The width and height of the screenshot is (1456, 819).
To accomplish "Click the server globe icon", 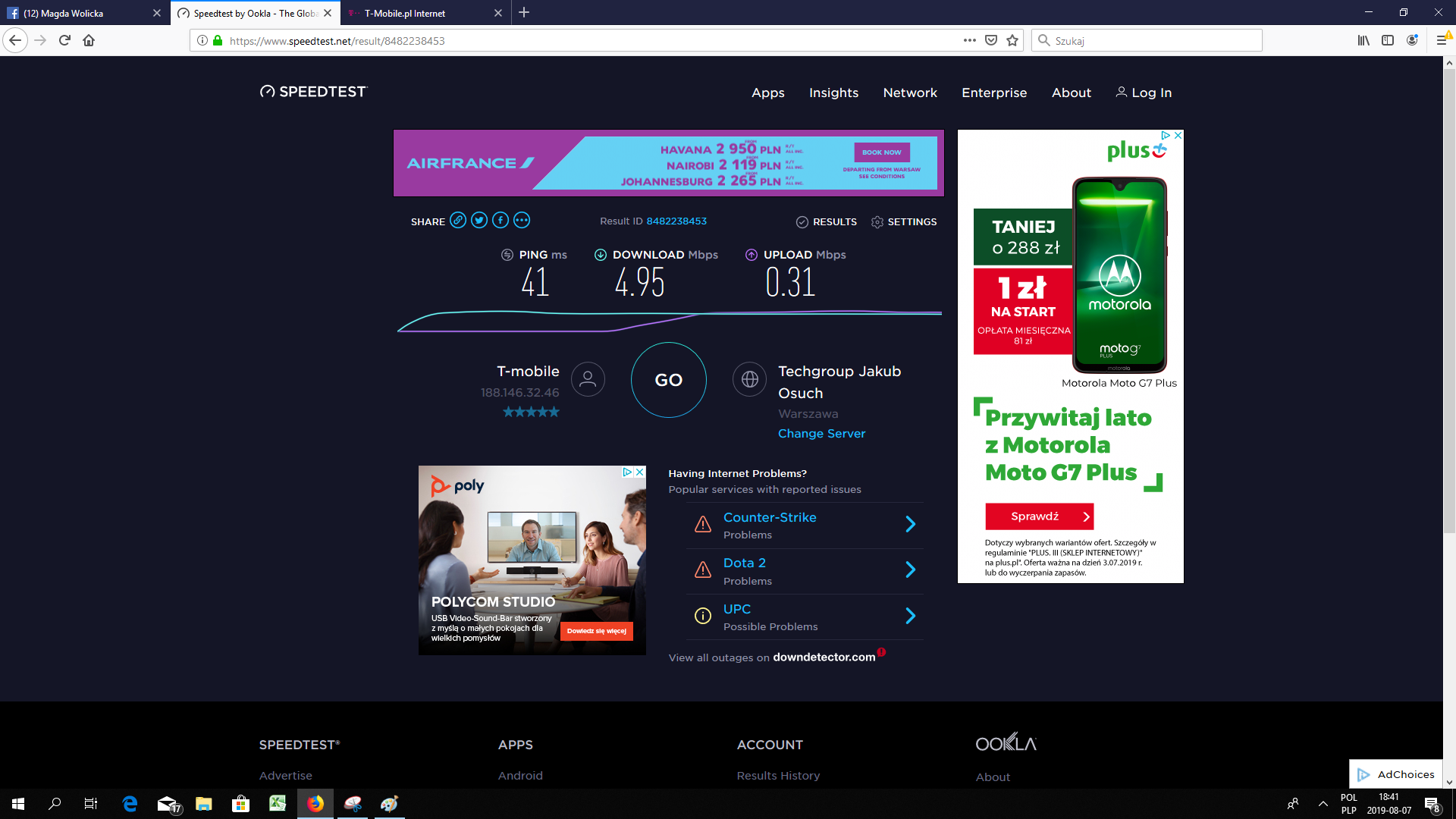I will coord(750,379).
